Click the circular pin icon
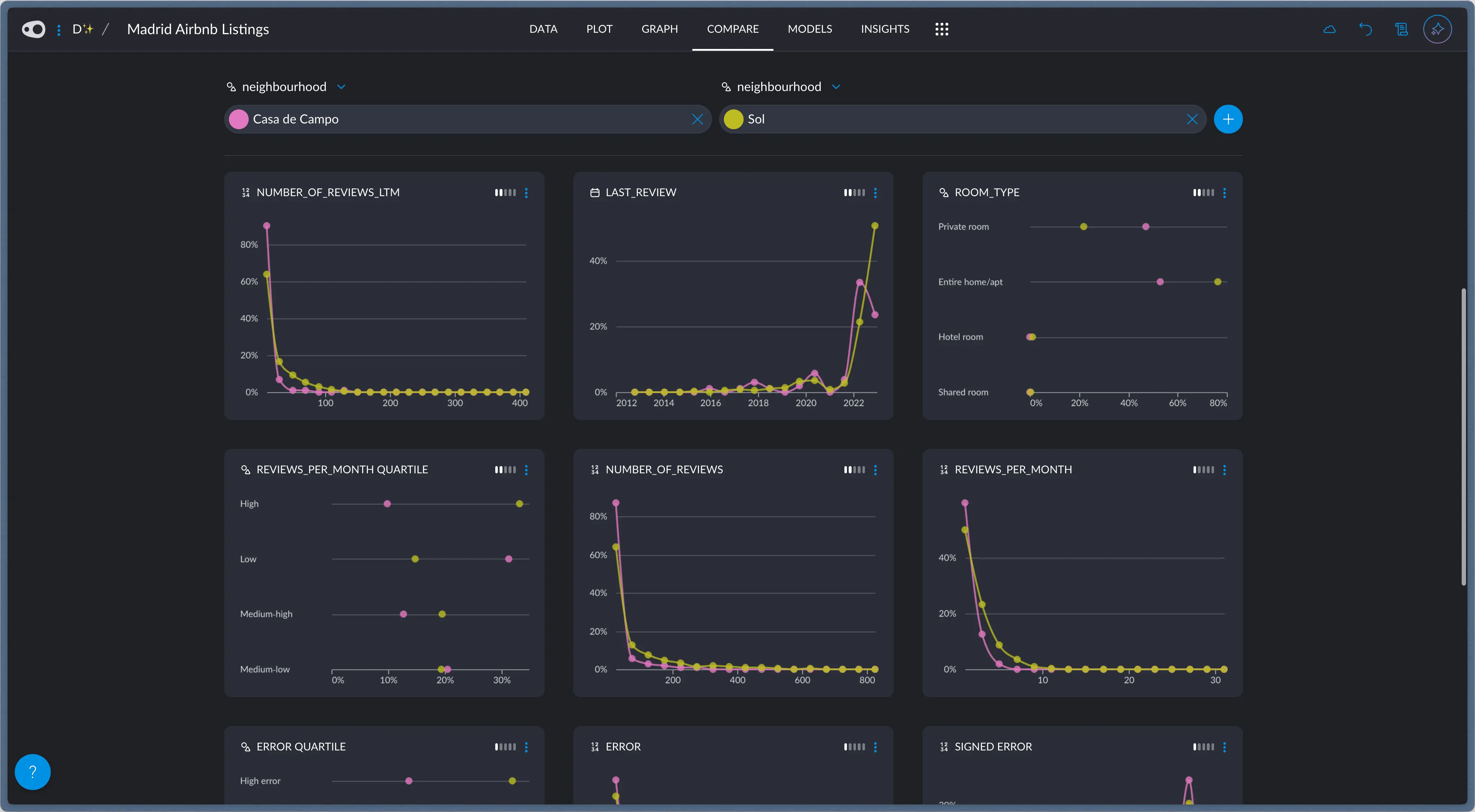 point(1437,29)
